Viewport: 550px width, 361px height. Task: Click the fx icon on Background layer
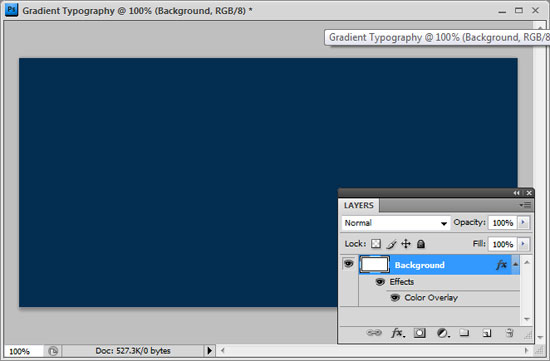tap(502, 265)
